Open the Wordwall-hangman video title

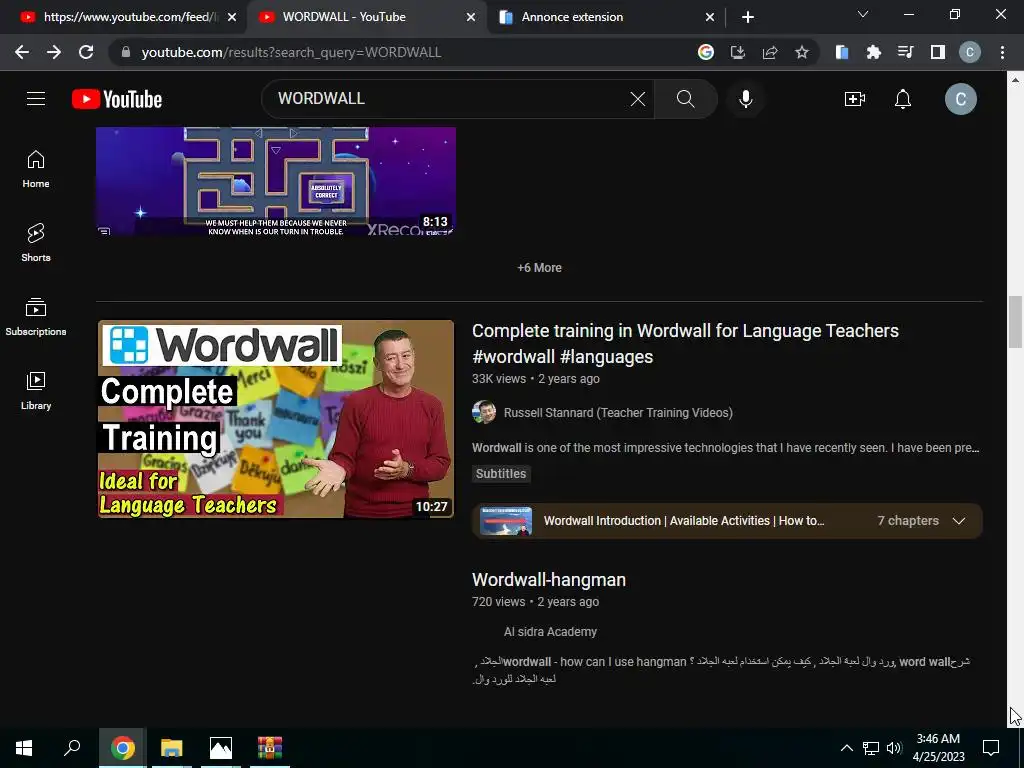click(549, 580)
